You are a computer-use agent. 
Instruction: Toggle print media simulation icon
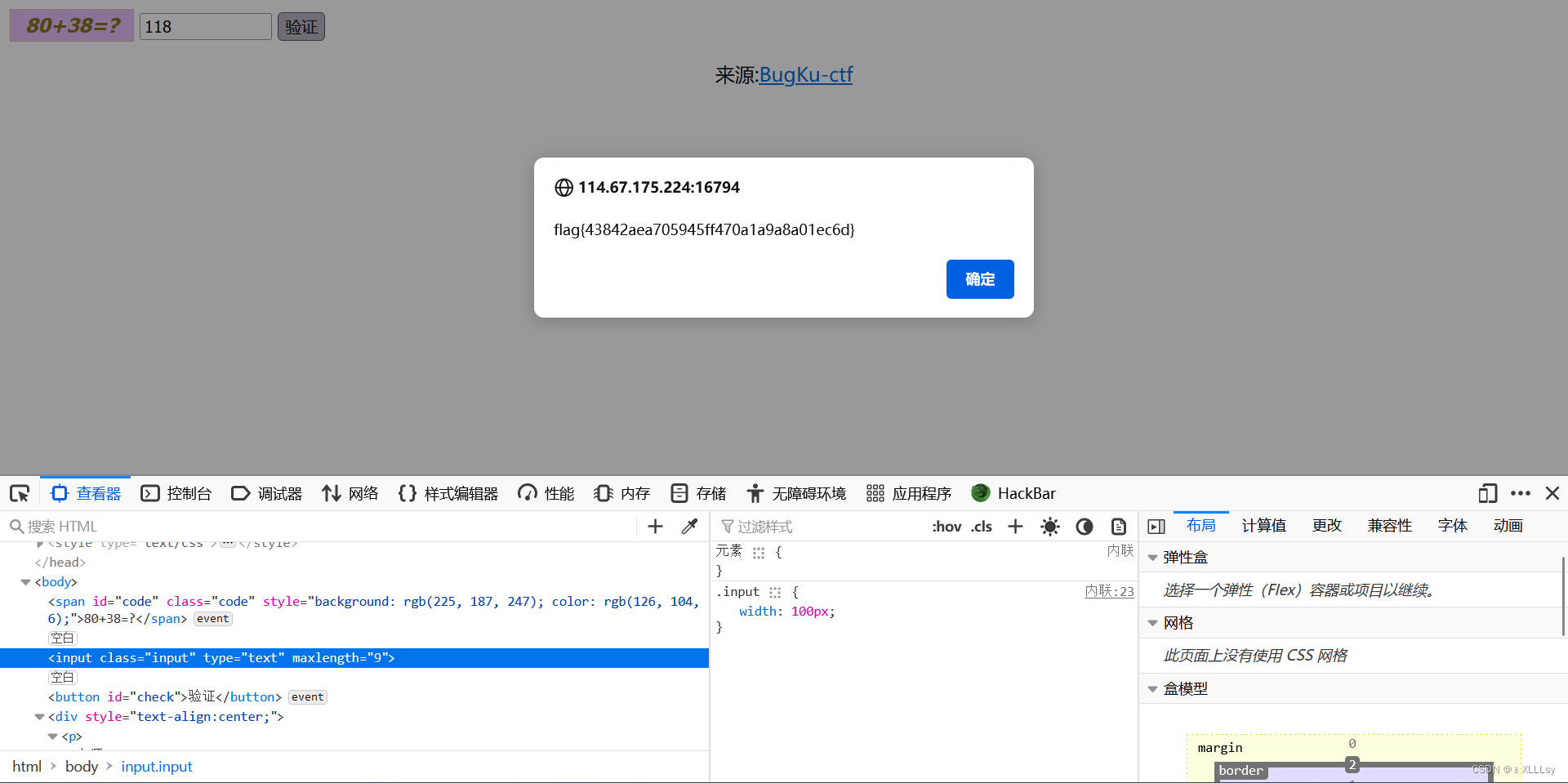1119,527
